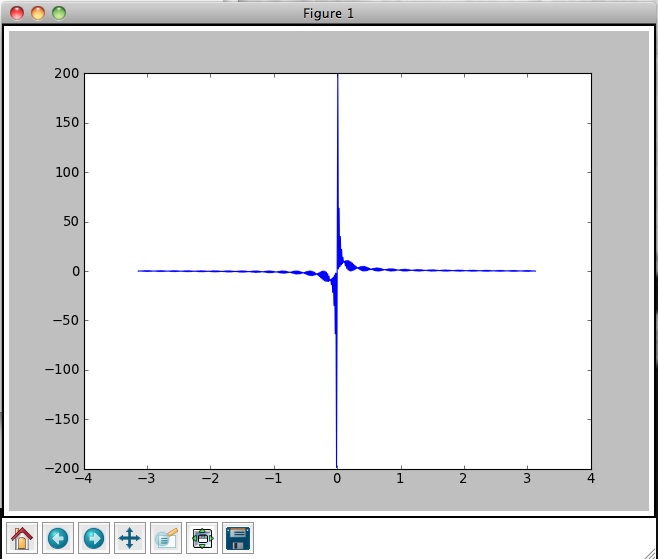Open Configure subplots tool

click(x=202, y=538)
